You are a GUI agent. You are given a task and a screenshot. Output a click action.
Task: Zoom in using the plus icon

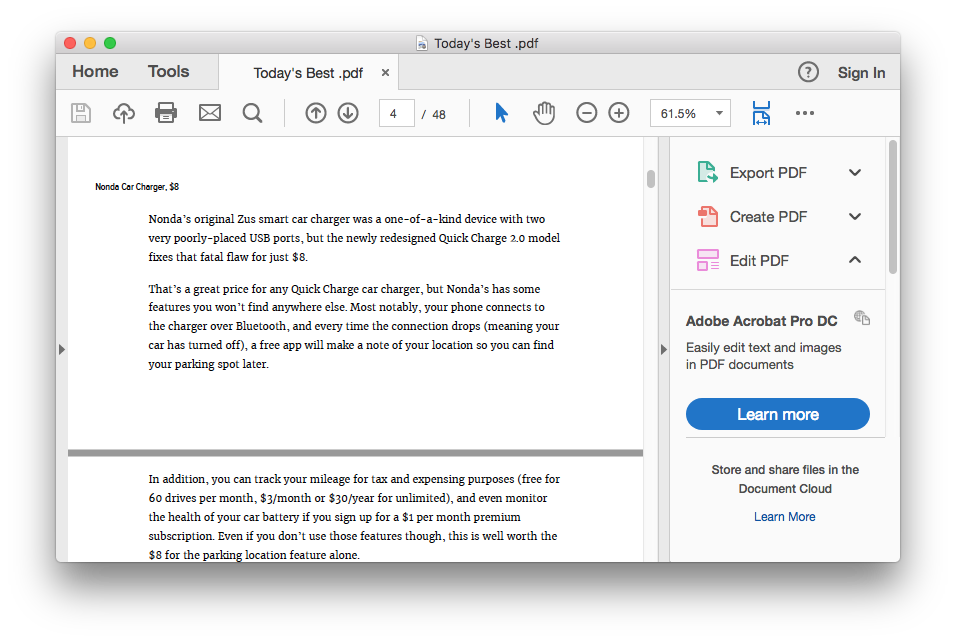pos(618,113)
